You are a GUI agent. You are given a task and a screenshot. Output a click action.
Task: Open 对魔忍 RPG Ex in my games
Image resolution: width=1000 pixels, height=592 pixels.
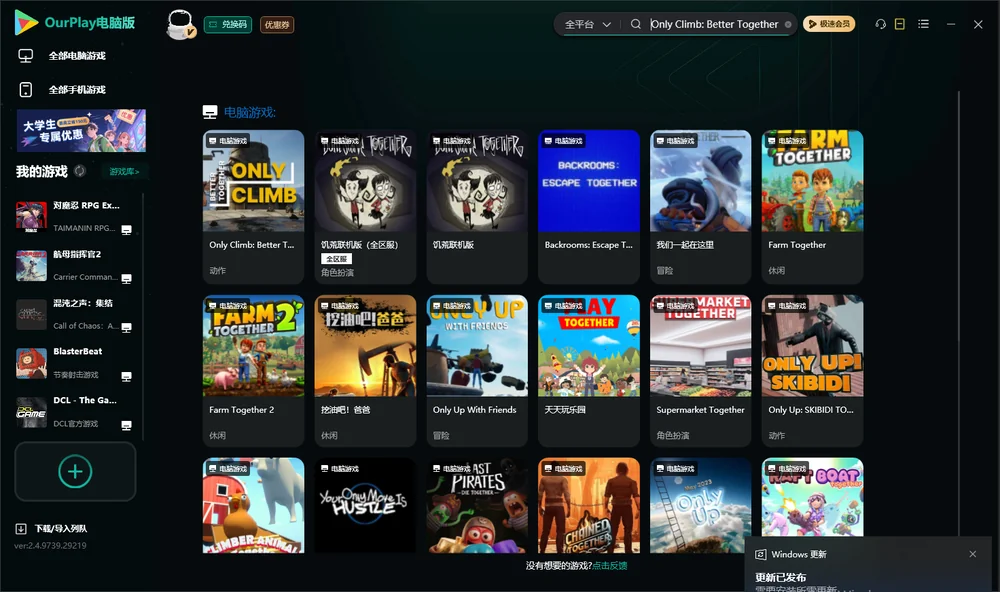[75, 217]
